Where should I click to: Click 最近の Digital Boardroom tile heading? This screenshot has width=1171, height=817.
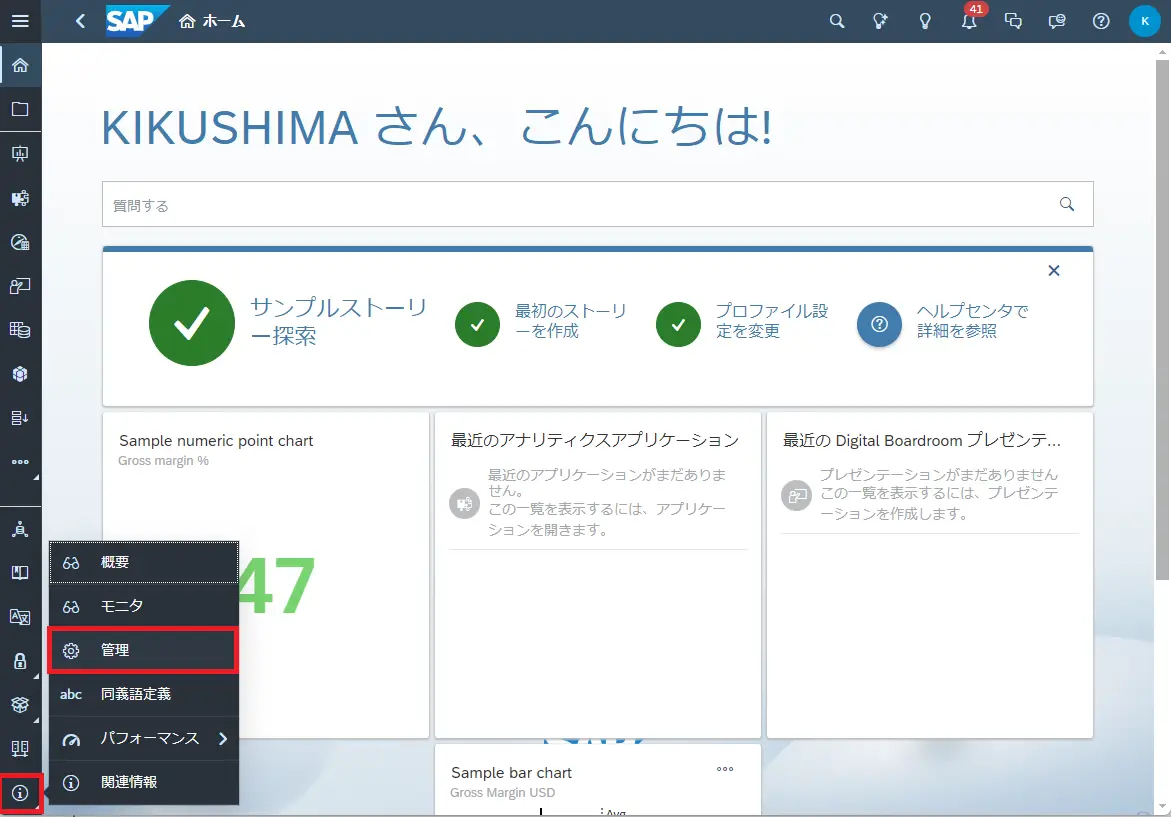tap(922, 441)
